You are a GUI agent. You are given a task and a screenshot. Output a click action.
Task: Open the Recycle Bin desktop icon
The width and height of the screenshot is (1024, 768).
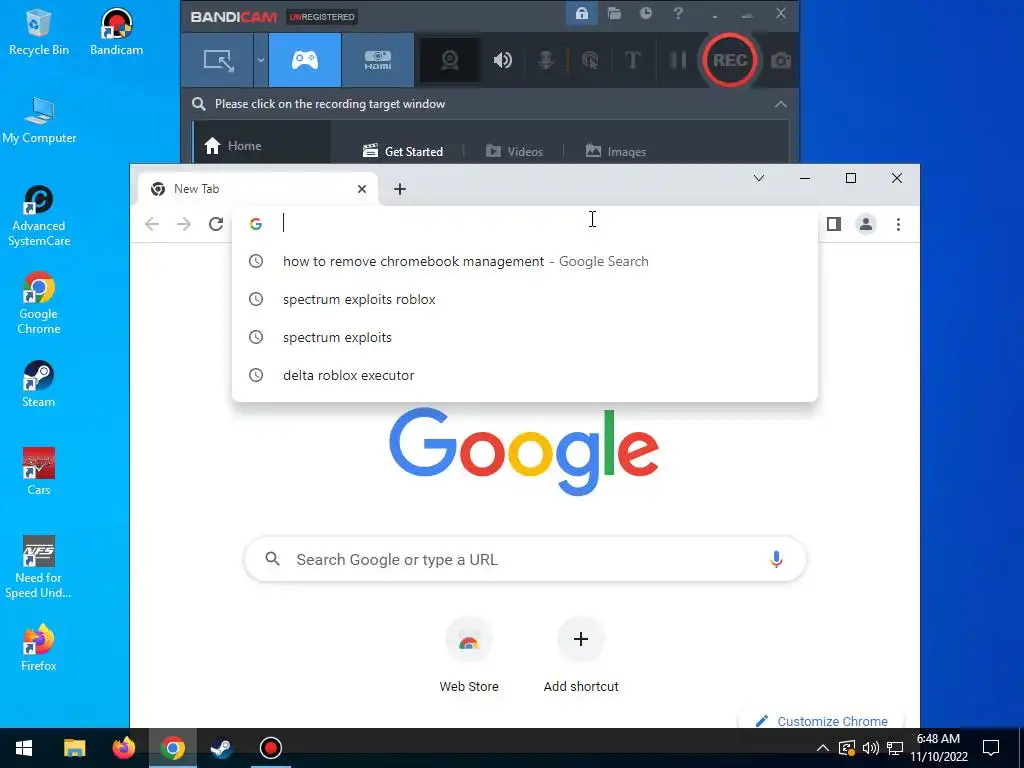pos(39,33)
